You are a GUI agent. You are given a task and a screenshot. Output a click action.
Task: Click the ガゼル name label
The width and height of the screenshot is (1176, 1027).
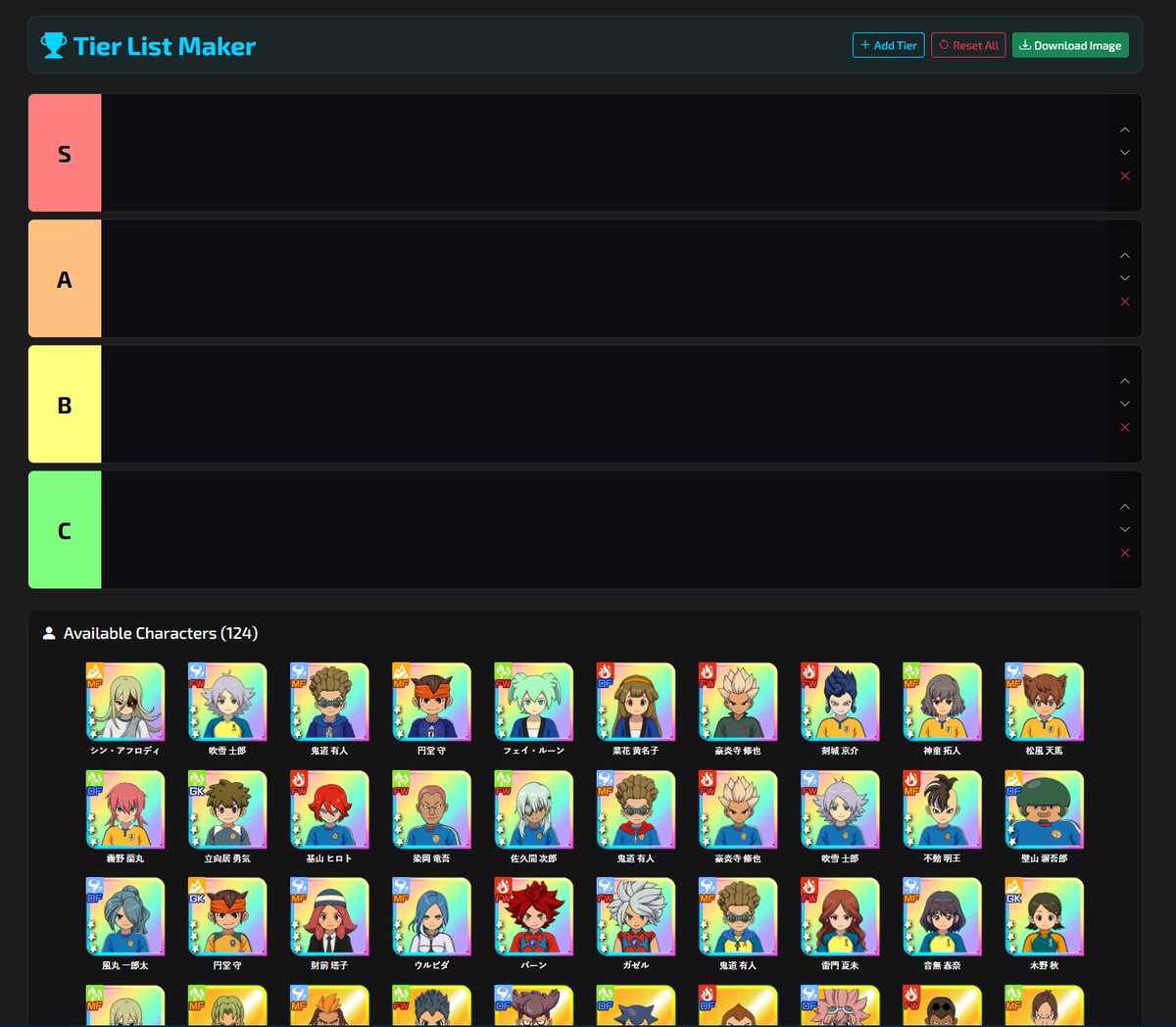click(x=636, y=965)
